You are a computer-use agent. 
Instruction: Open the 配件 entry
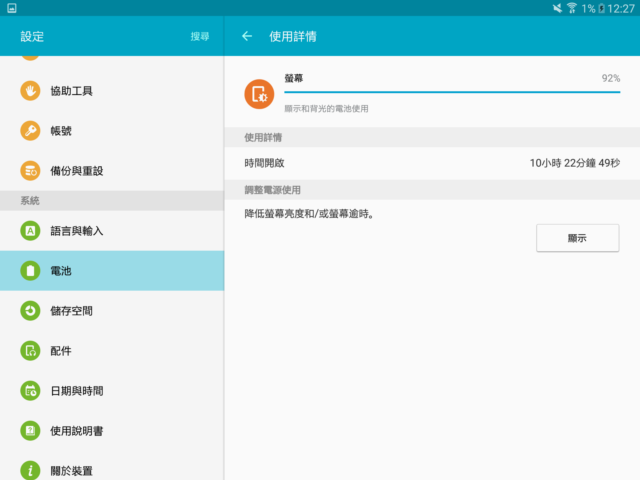[x=112, y=351]
